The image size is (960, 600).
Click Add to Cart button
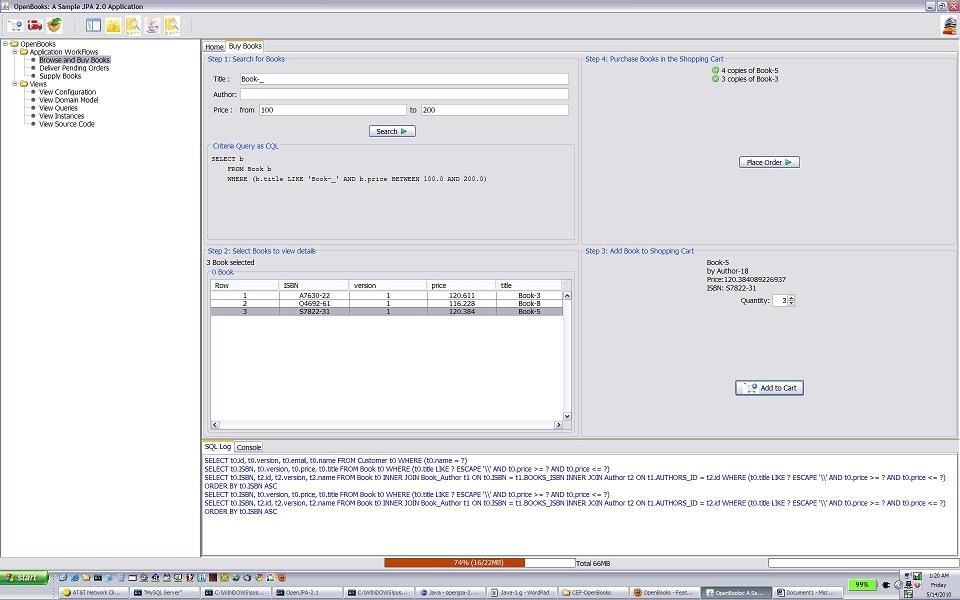coord(769,388)
